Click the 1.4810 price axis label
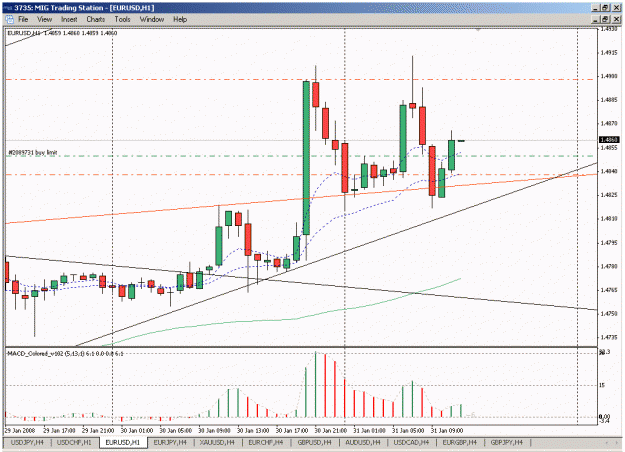 coord(609,218)
